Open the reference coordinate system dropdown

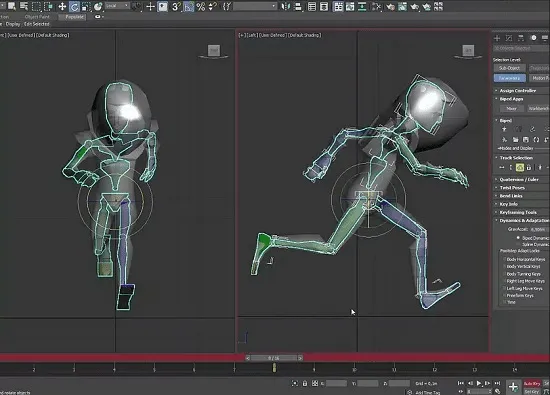117,6
